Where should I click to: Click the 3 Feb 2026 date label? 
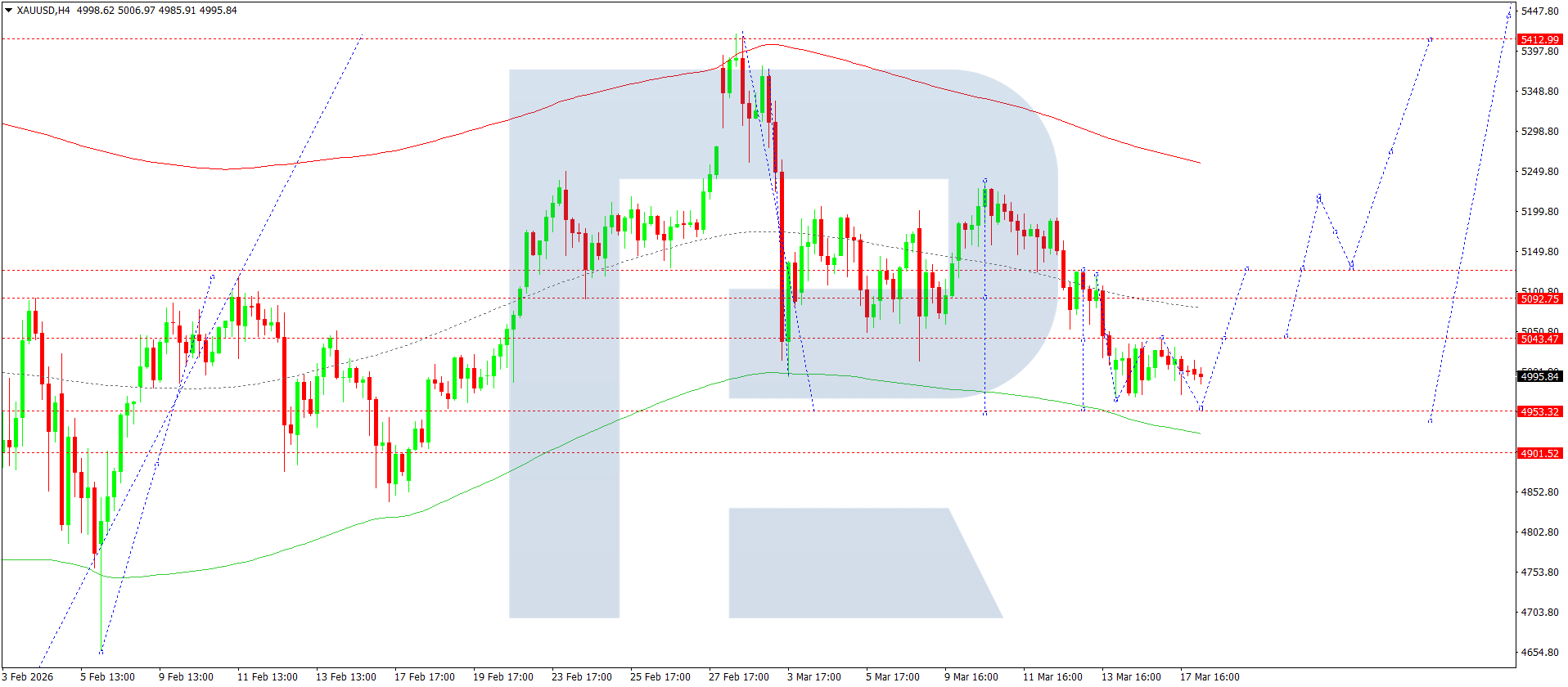click(28, 676)
